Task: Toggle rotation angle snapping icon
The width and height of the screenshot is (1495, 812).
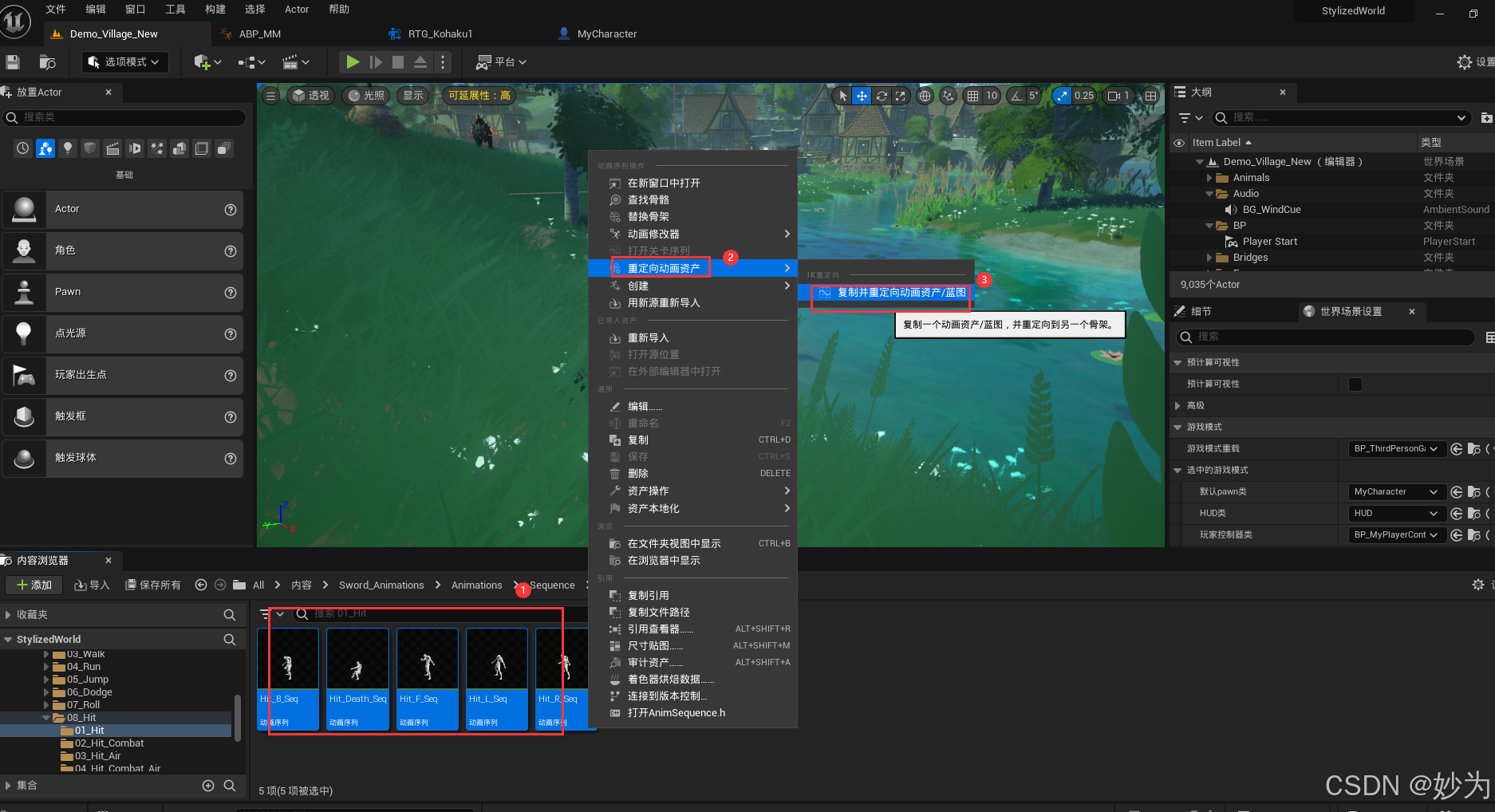Action: (x=1016, y=96)
